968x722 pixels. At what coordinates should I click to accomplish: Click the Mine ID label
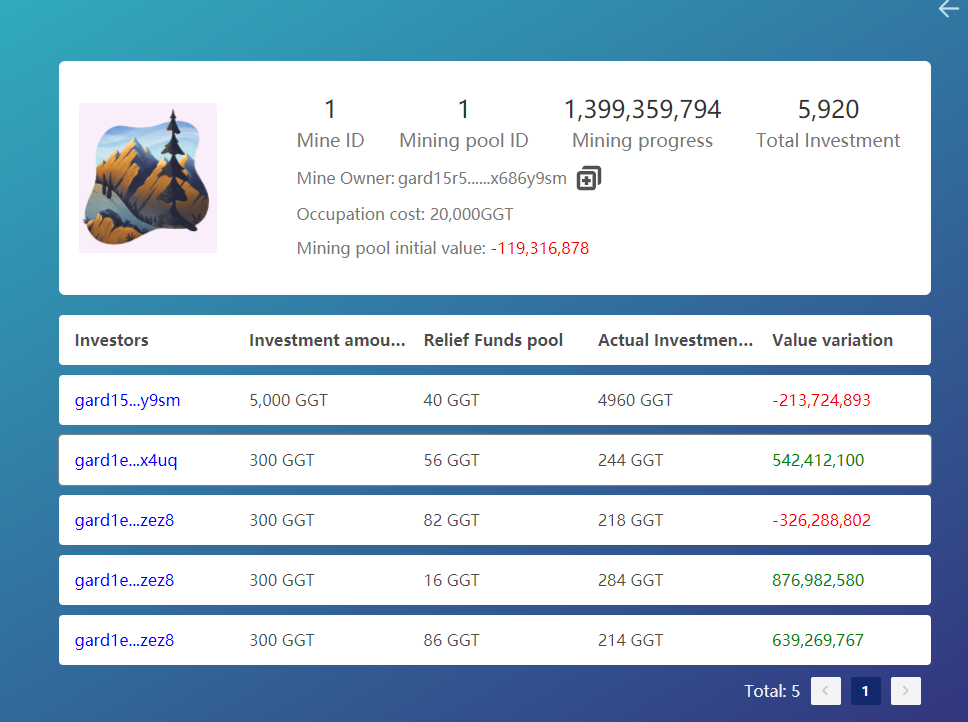pos(330,141)
